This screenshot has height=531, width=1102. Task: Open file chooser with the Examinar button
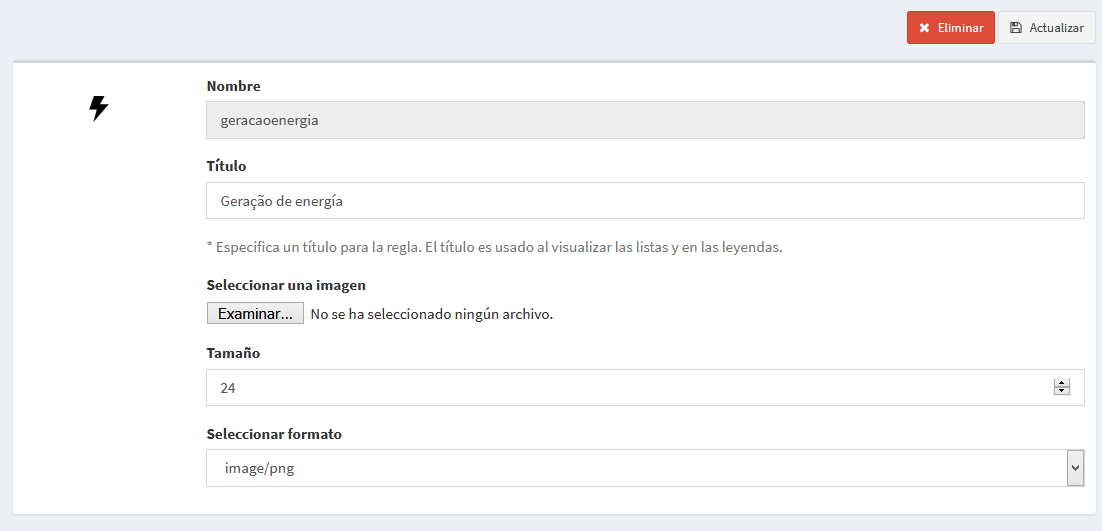[255, 313]
